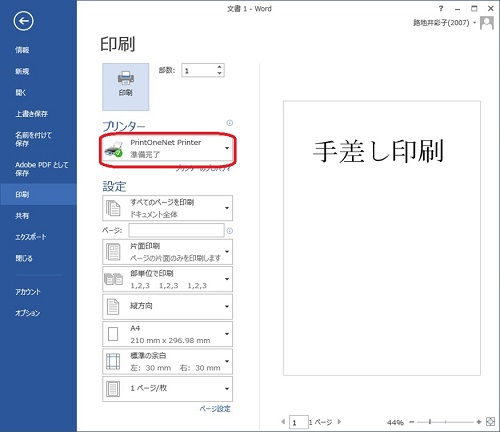Click the back arrow circle icon
The height and width of the screenshot is (432, 500).
tap(23, 21)
